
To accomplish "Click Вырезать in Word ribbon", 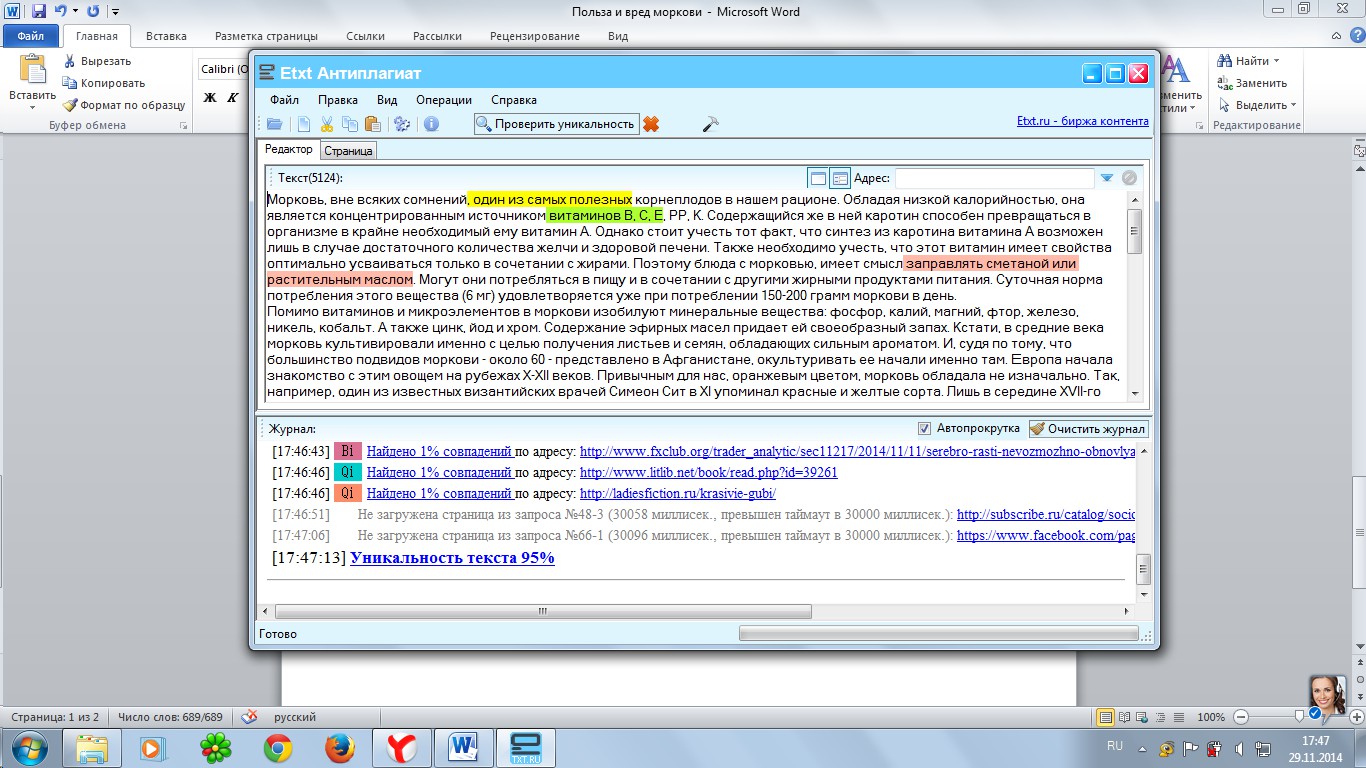I will tap(96, 61).
